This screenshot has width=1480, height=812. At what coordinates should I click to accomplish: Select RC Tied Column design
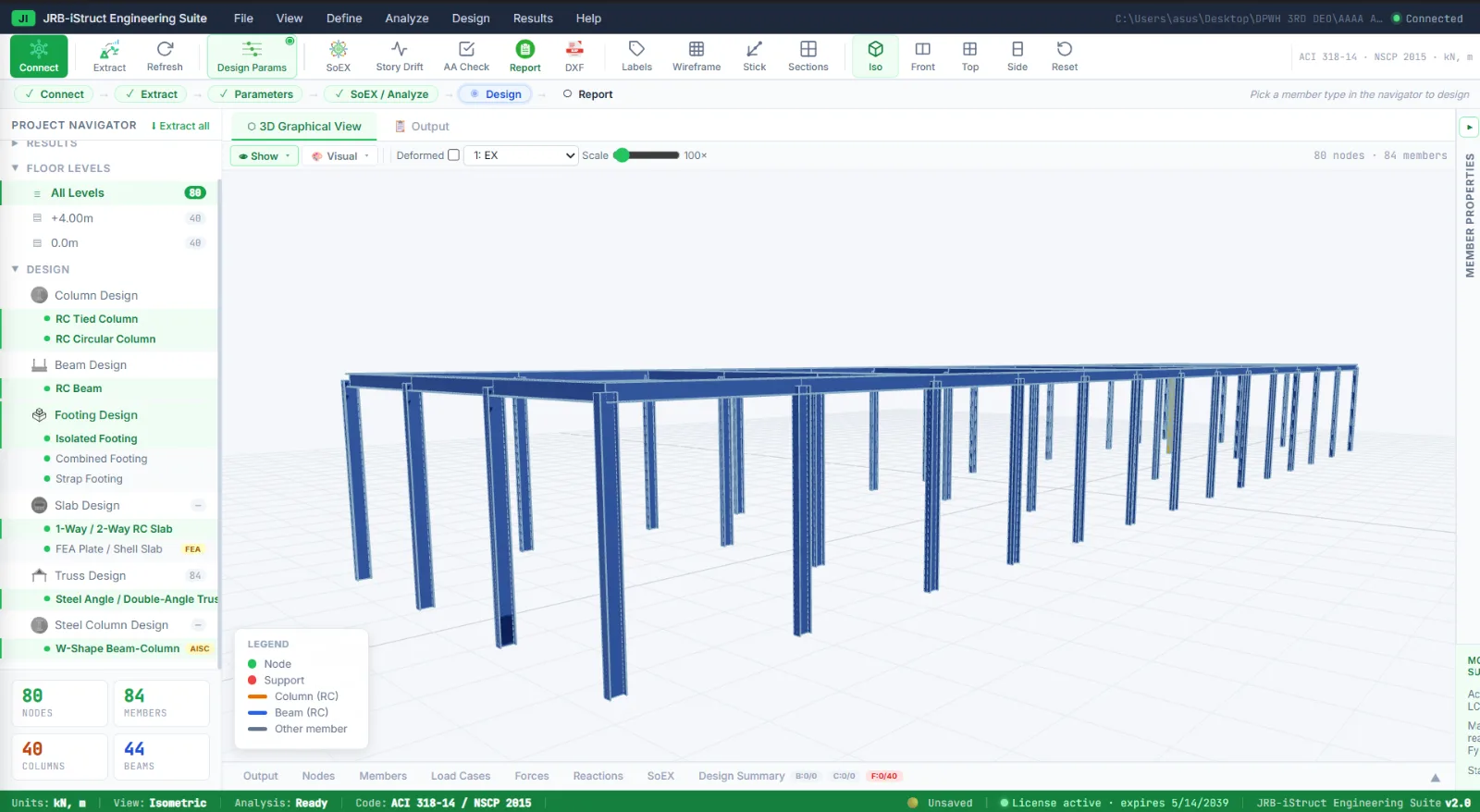pos(96,319)
